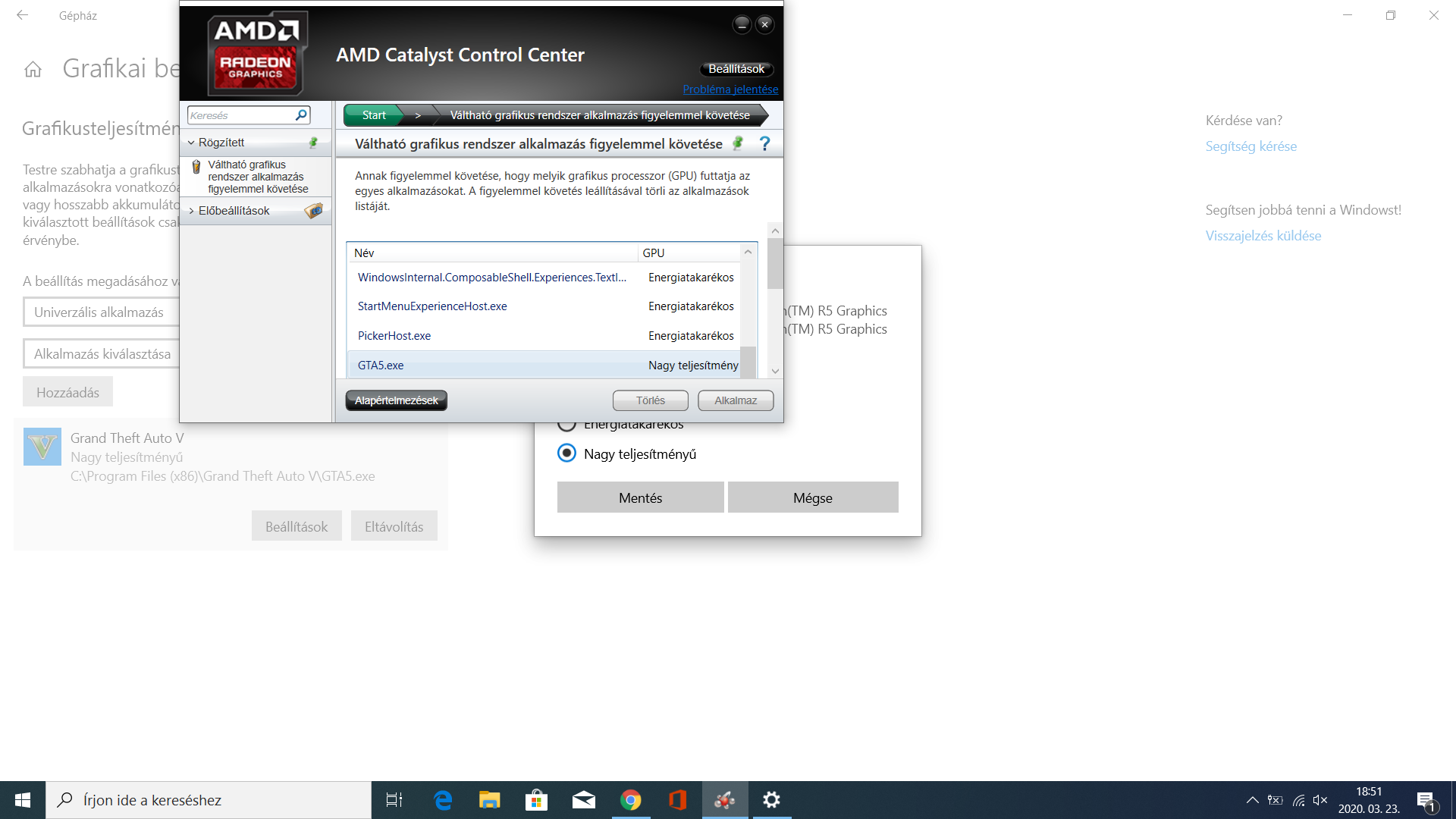Click the taskbar clock showing 18:51
The image size is (1456, 819).
click(x=1369, y=800)
